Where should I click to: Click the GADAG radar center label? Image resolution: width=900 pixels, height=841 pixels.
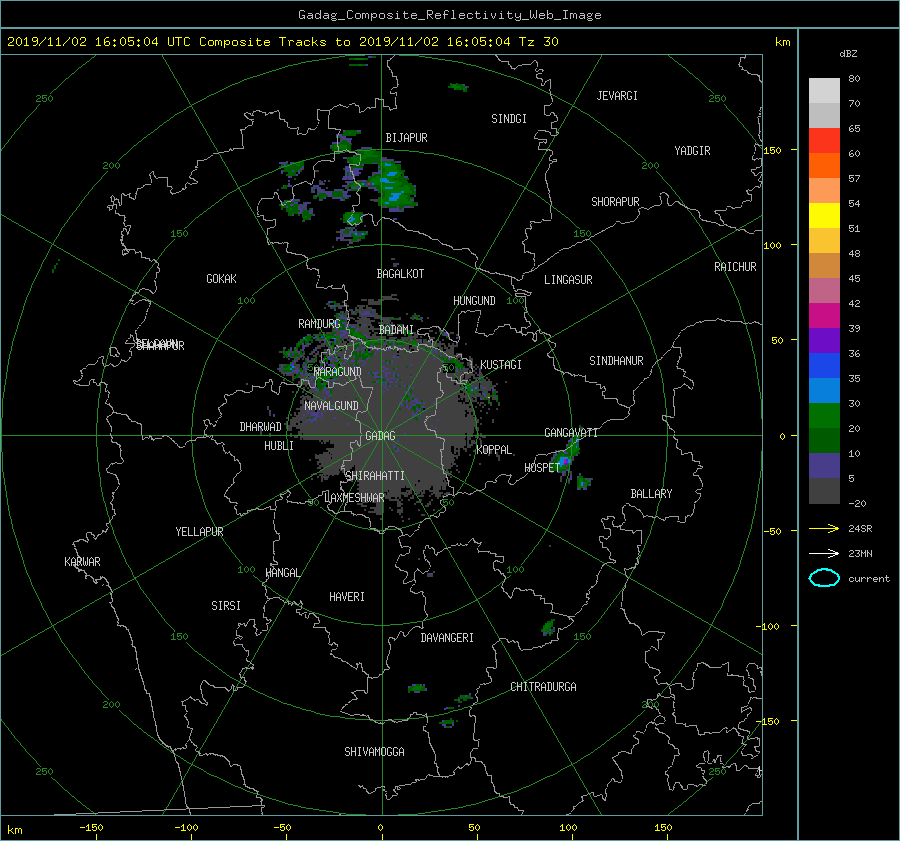point(380,436)
